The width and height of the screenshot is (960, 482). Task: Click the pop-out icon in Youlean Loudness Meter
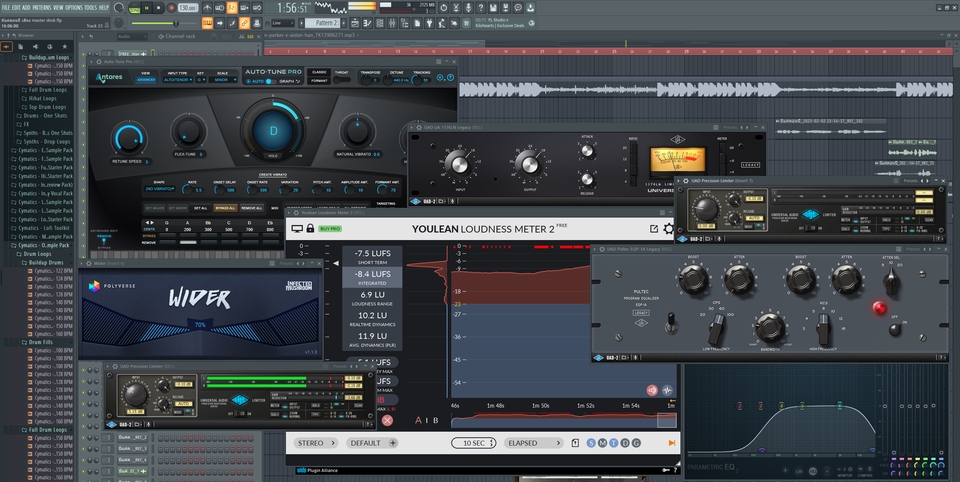[x=654, y=228]
